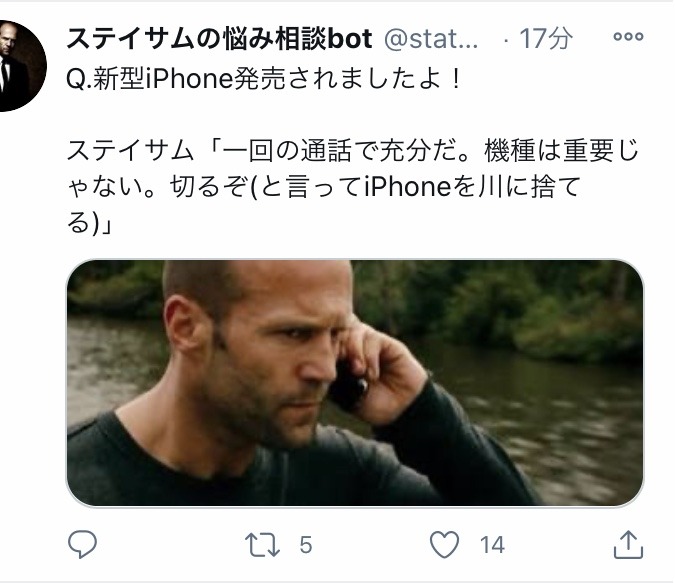Click the question line Q.新型iPhone発売されましたよ！
The image size is (675, 583).
tap(264, 79)
